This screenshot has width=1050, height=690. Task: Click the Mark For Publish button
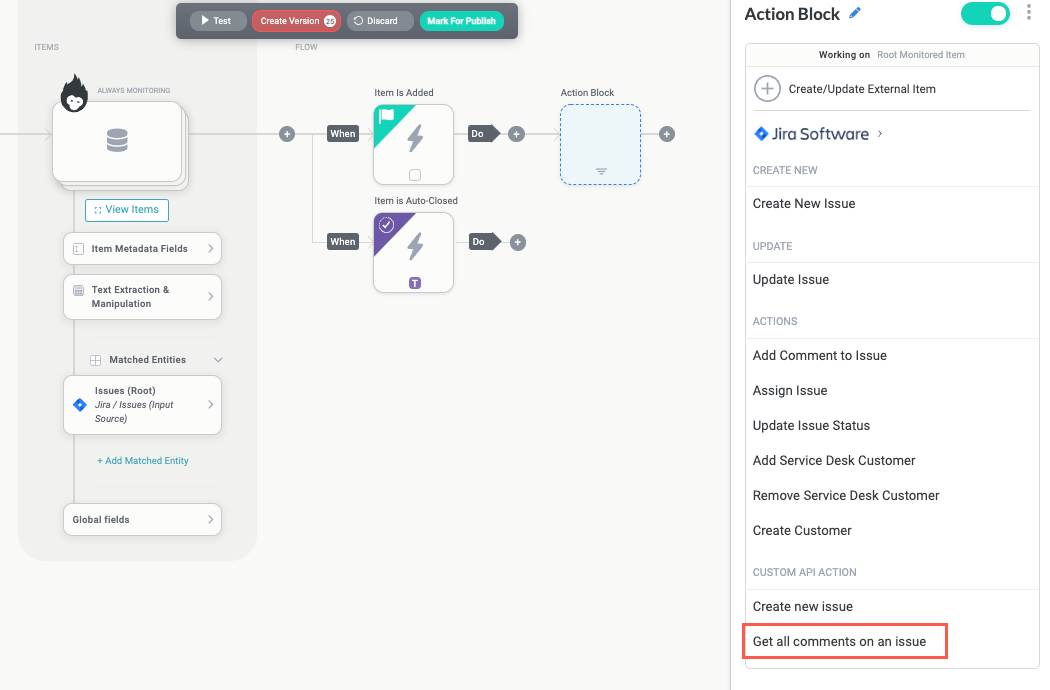(x=461, y=20)
